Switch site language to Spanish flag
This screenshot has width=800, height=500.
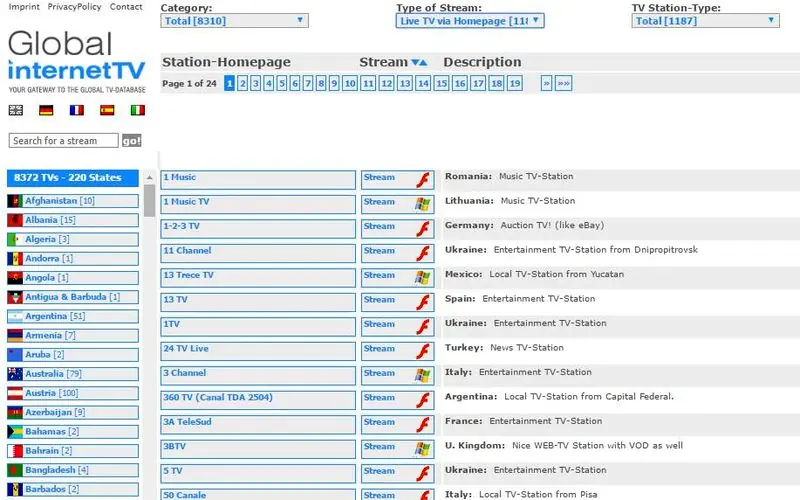click(x=107, y=110)
